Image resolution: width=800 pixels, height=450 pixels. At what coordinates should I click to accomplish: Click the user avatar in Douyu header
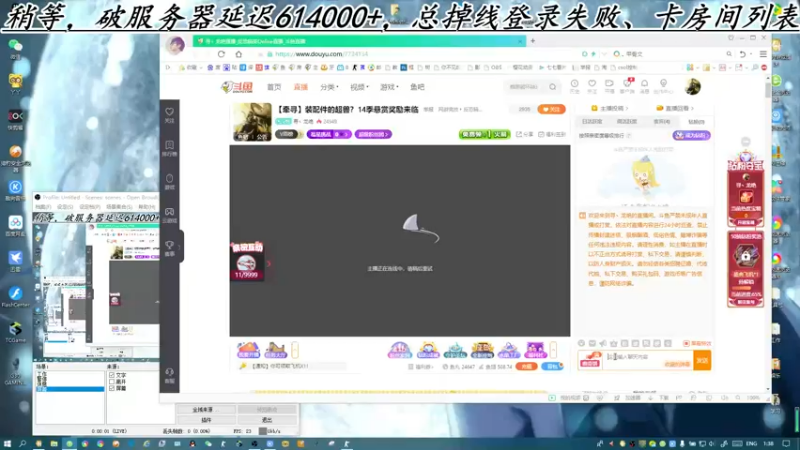point(692,87)
